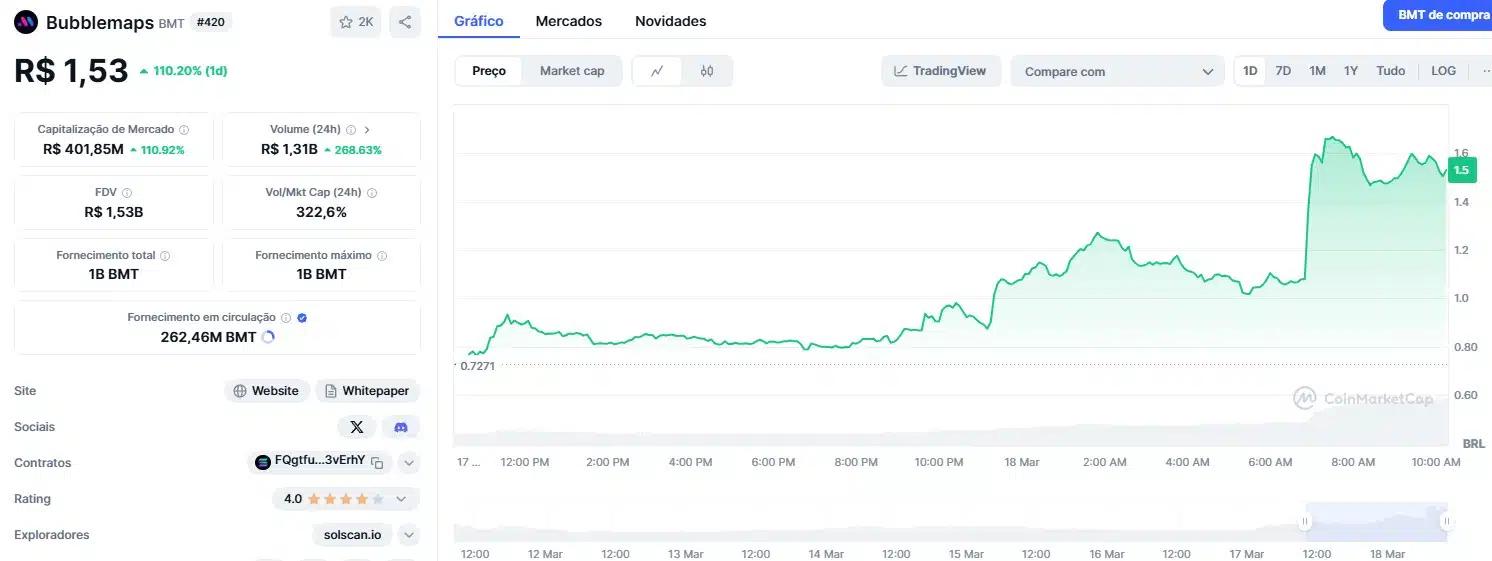Screen dimensions: 1492x561
Task: Select the Preço chart toggle
Action: pyautogui.click(x=489, y=71)
